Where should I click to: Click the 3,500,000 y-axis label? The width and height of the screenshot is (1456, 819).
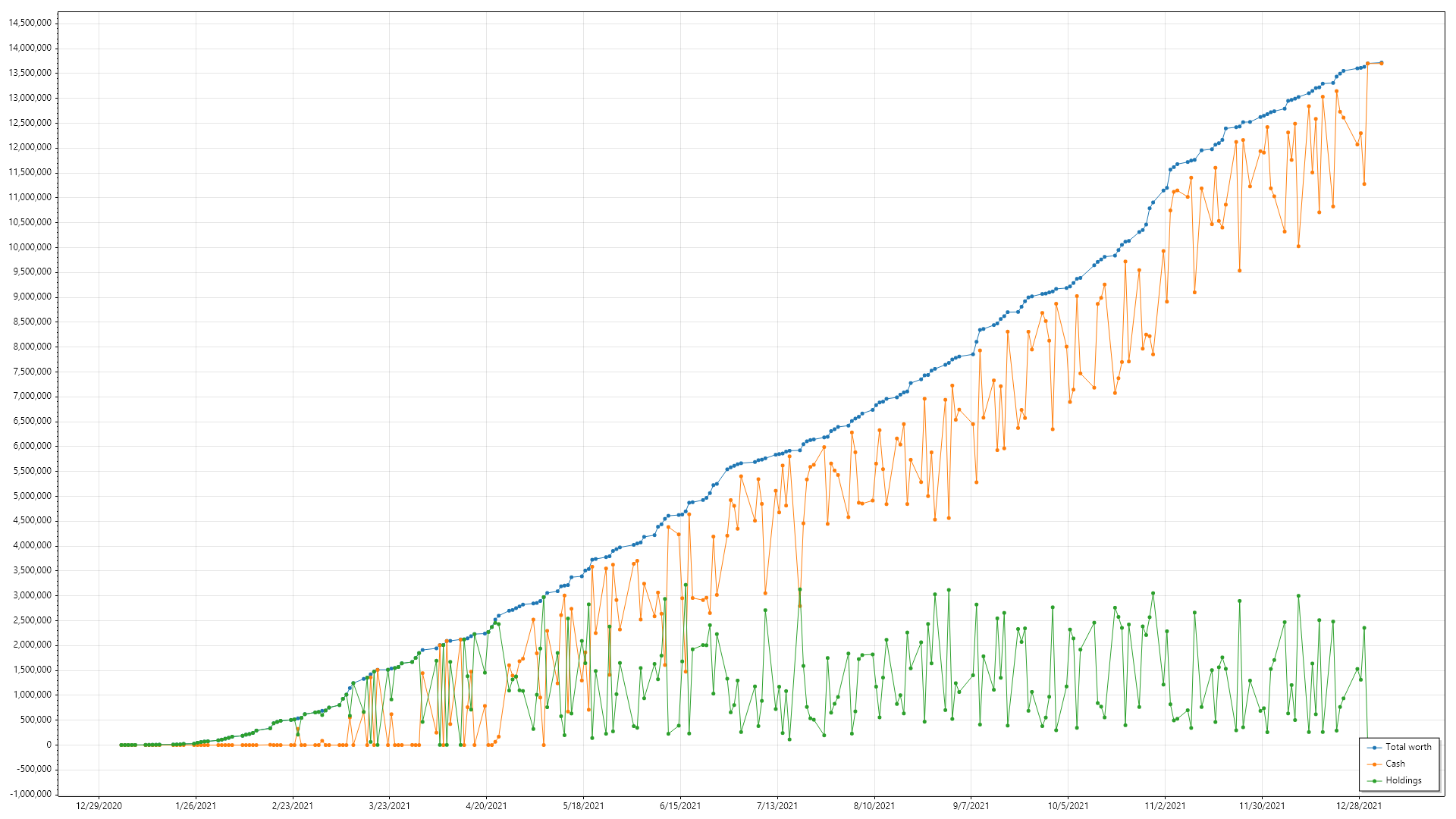click(33, 570)
